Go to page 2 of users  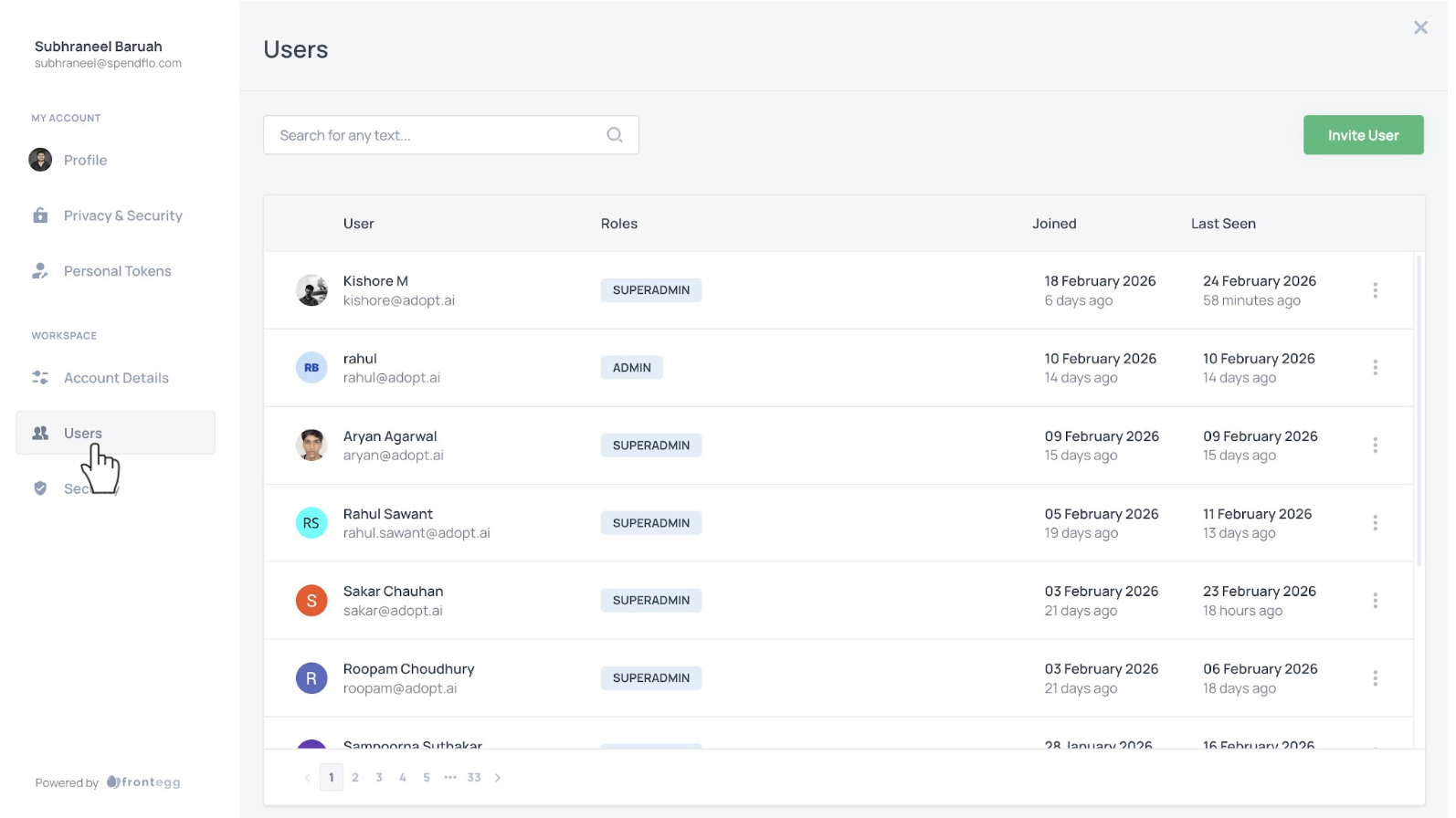point(355,778)
